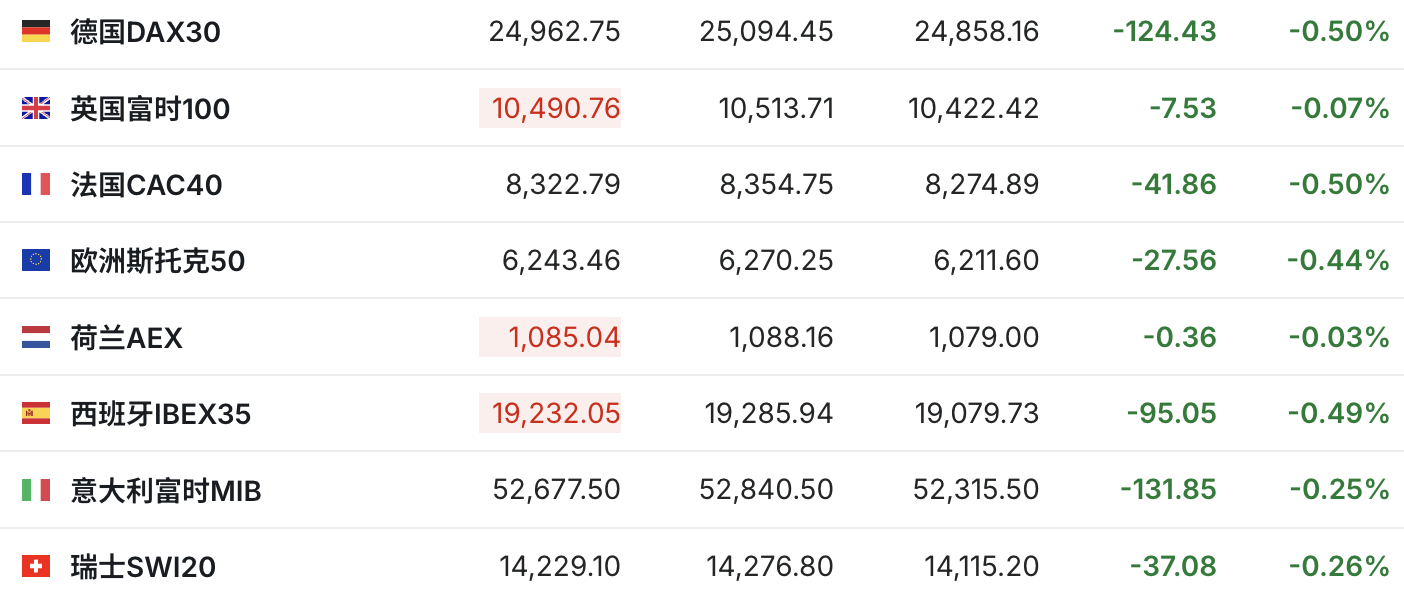Open the 法国CAC40 index page
The width and height of the screenshot is (1404, 592).
[147, 185]
